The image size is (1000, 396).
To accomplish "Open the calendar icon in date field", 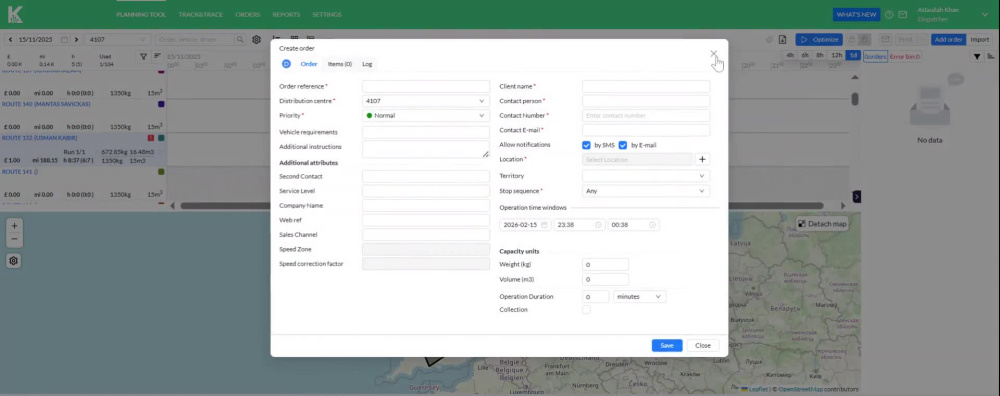I will pos(64,40).
